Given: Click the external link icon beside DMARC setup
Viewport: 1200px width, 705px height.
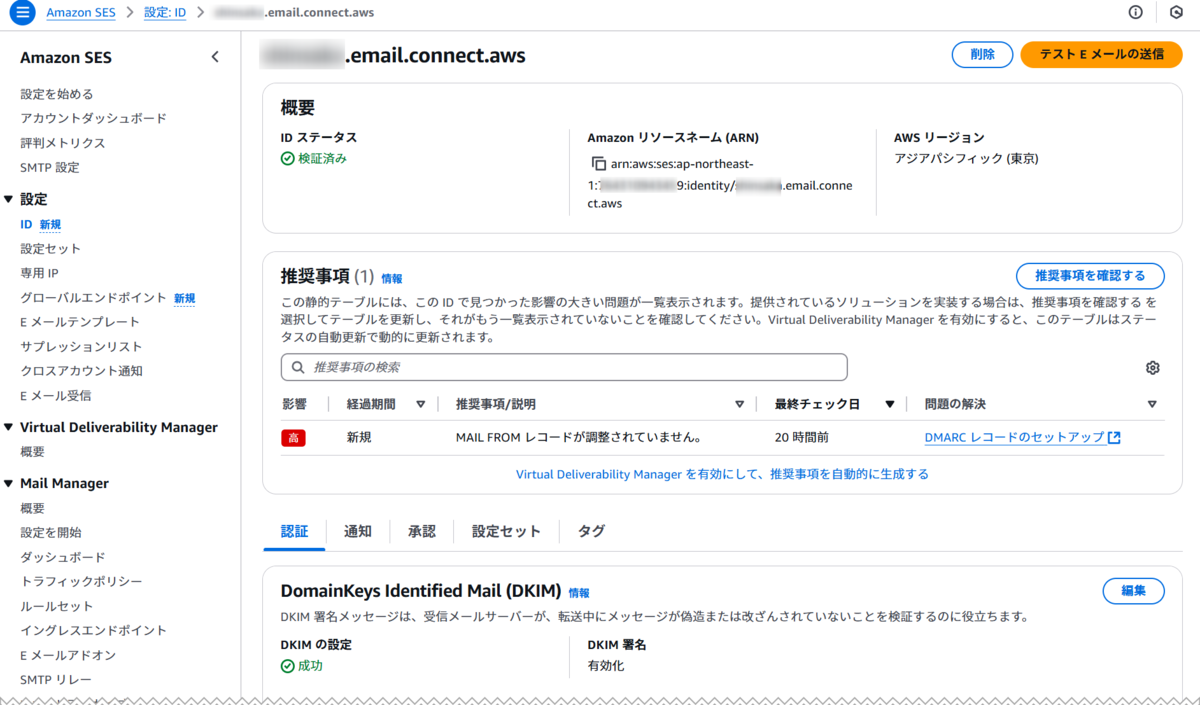Looking at the screenshot, I should coord(1115,437).
